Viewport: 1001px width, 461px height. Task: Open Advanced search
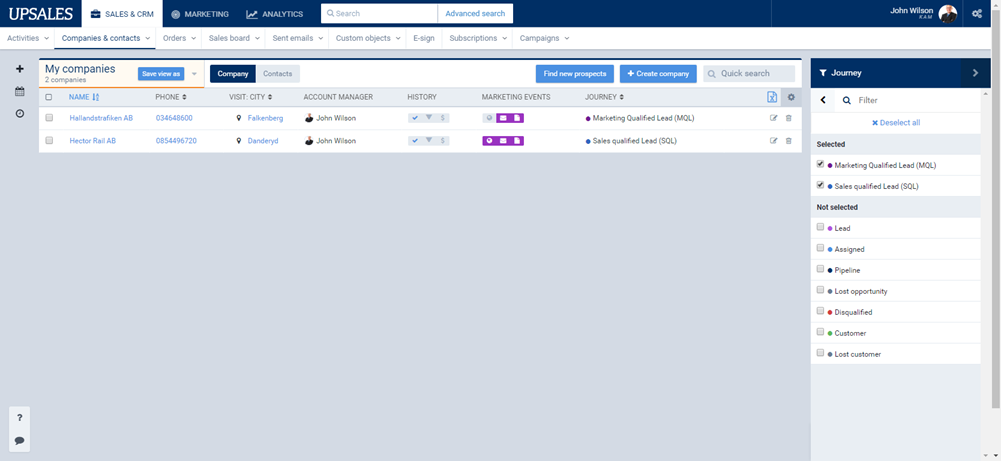coord(475,13)
